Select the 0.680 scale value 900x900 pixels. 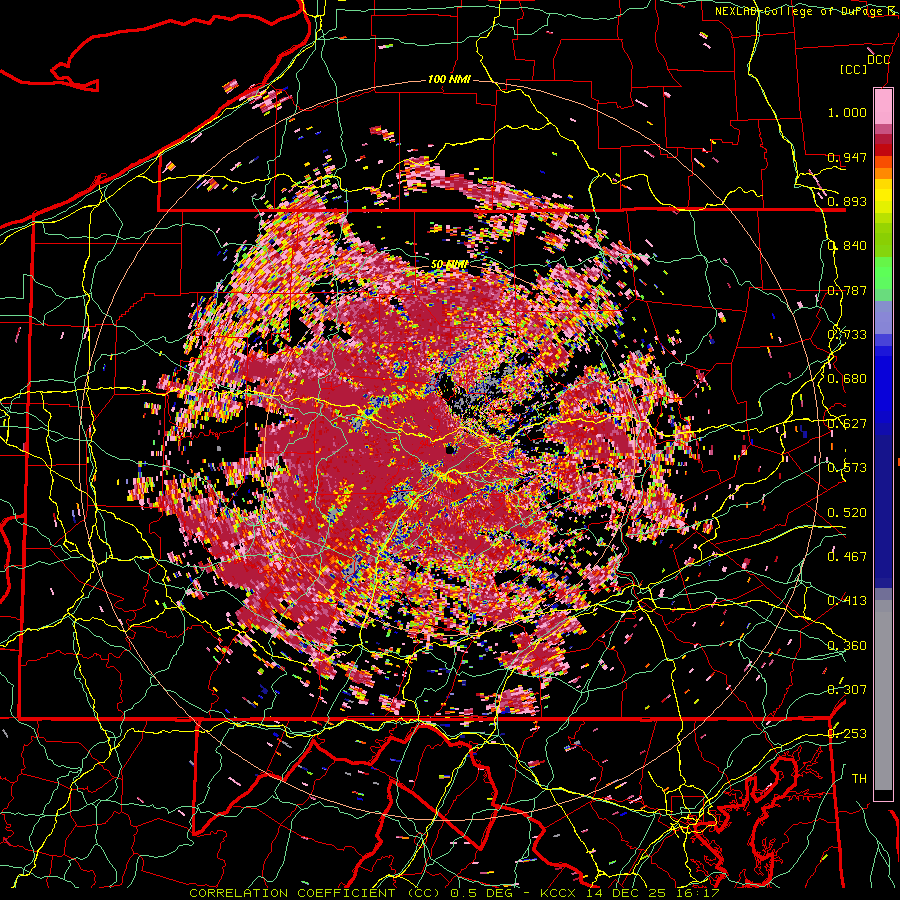click(847, 379)
